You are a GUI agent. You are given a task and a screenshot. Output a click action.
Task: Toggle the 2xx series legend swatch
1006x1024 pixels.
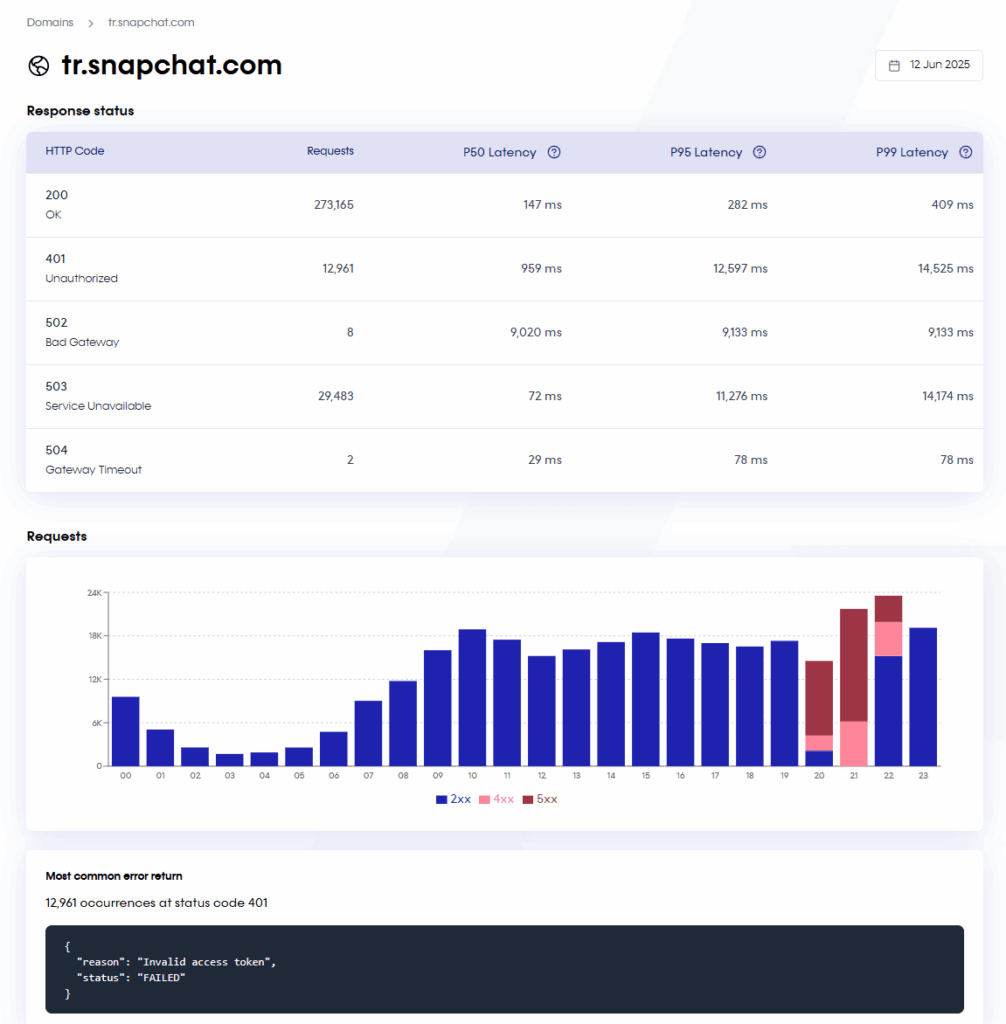442,799
